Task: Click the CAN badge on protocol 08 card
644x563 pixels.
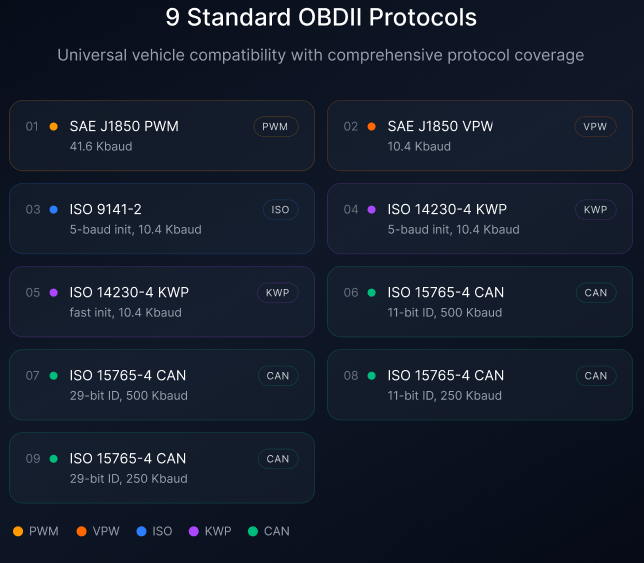Action: [x=595, y=376]
